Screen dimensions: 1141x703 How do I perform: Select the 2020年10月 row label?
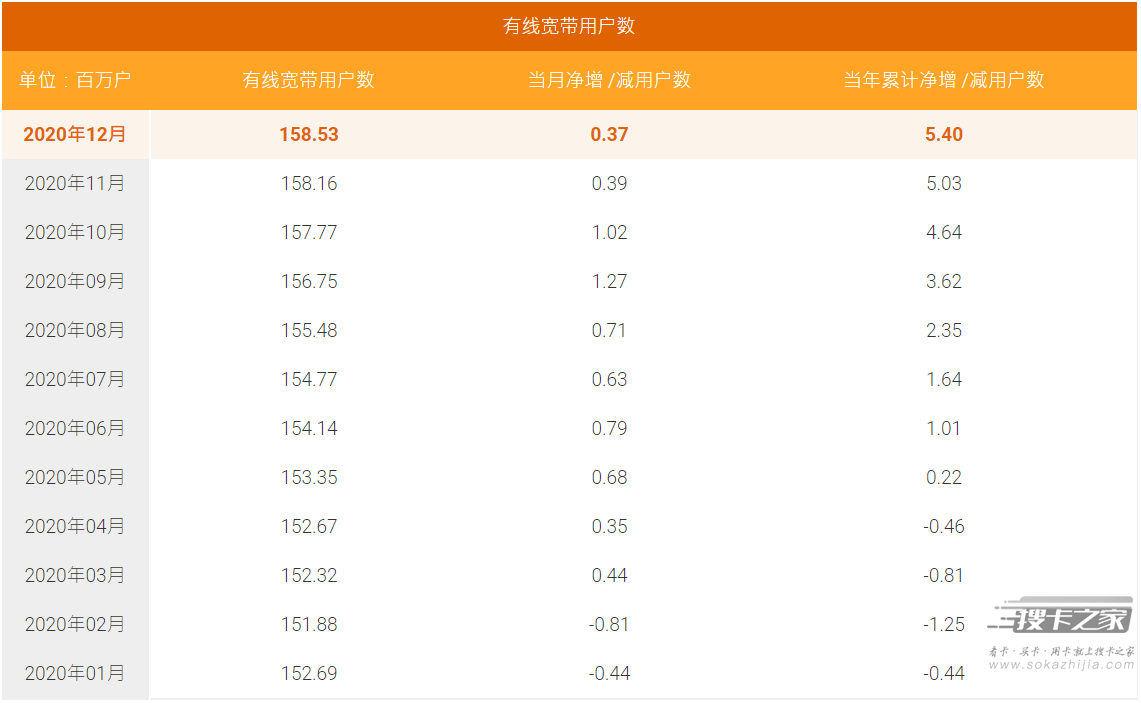pos(75,232)
